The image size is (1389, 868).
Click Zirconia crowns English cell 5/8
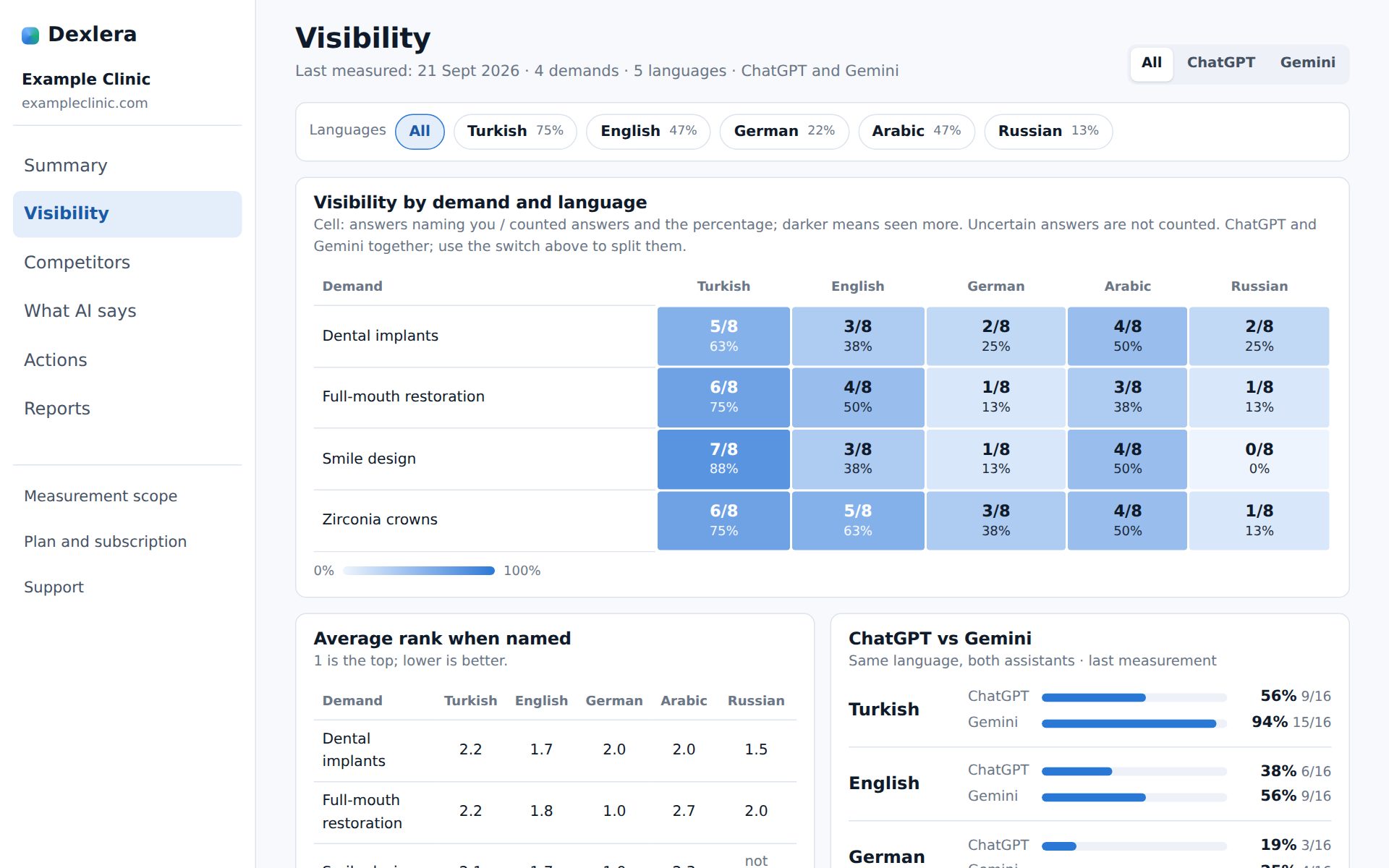point(858,521)
